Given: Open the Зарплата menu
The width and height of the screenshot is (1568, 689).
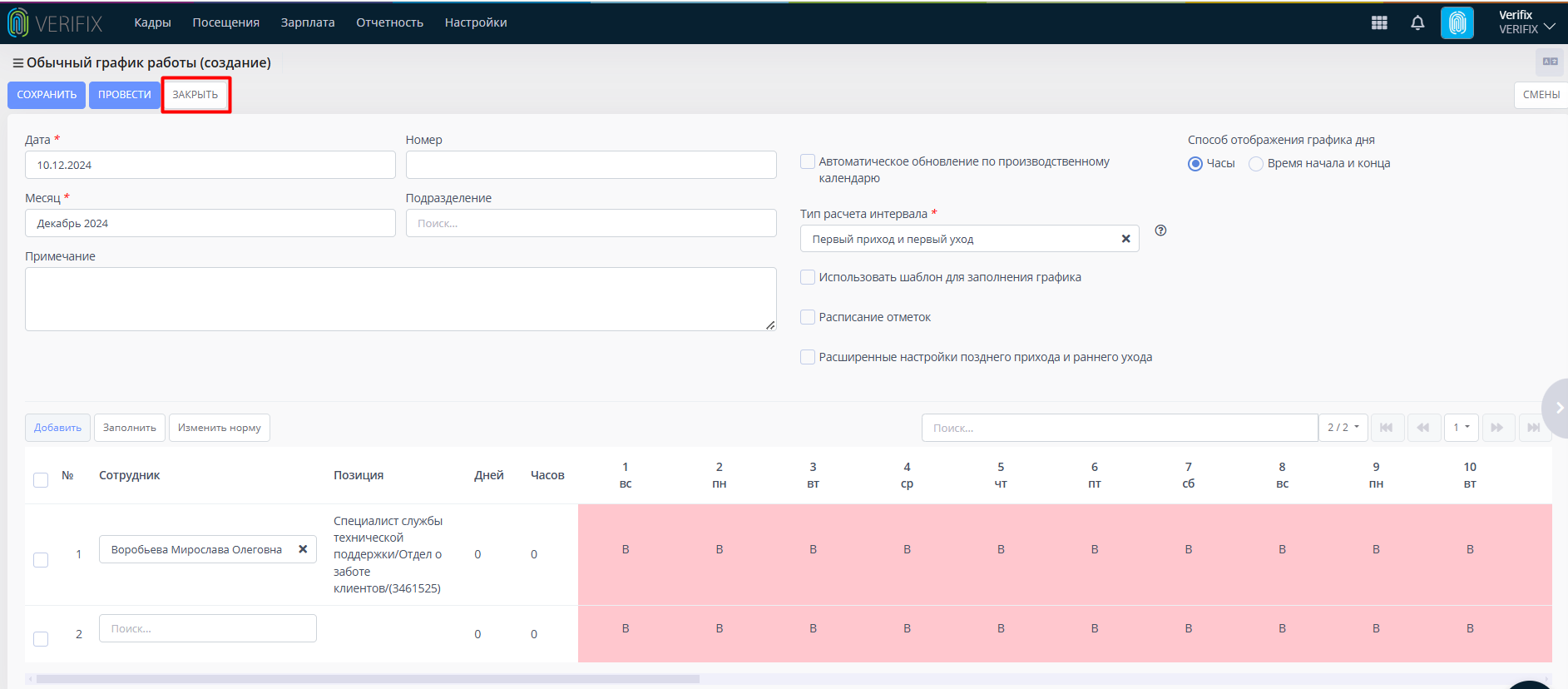Looking at the screenshot, I should 308,22.
